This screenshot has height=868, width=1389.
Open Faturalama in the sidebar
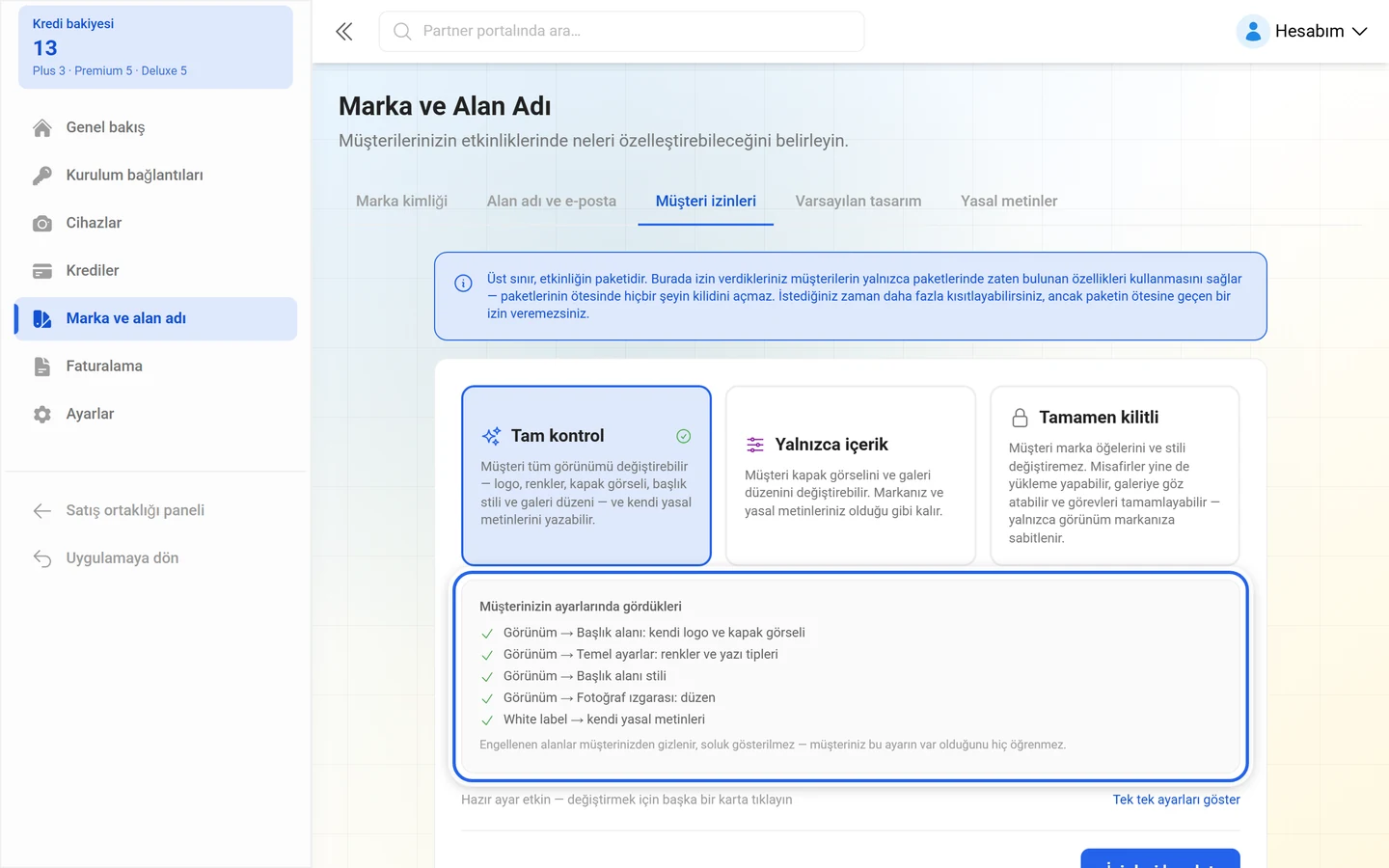tap(156, 366)
